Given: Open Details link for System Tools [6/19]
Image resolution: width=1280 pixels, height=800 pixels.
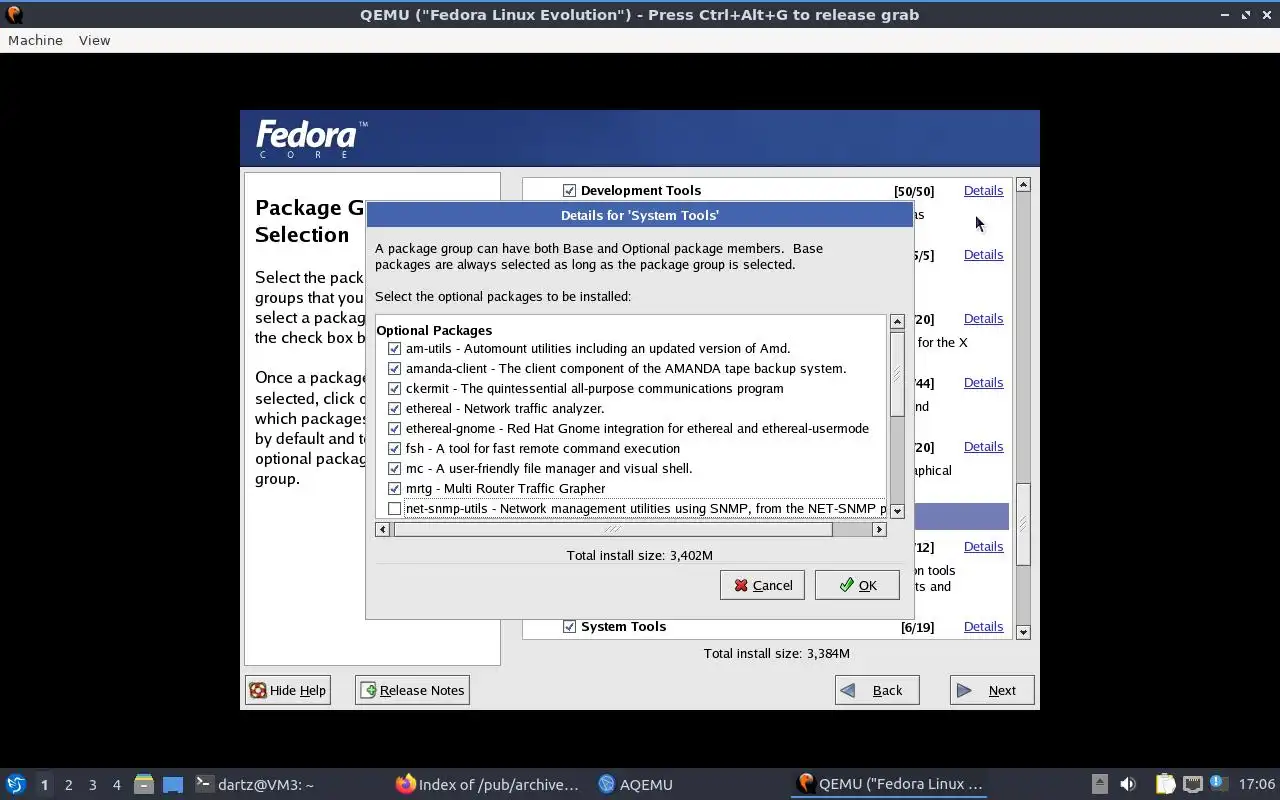Looking at the screenshot, I should pos(983,626).
